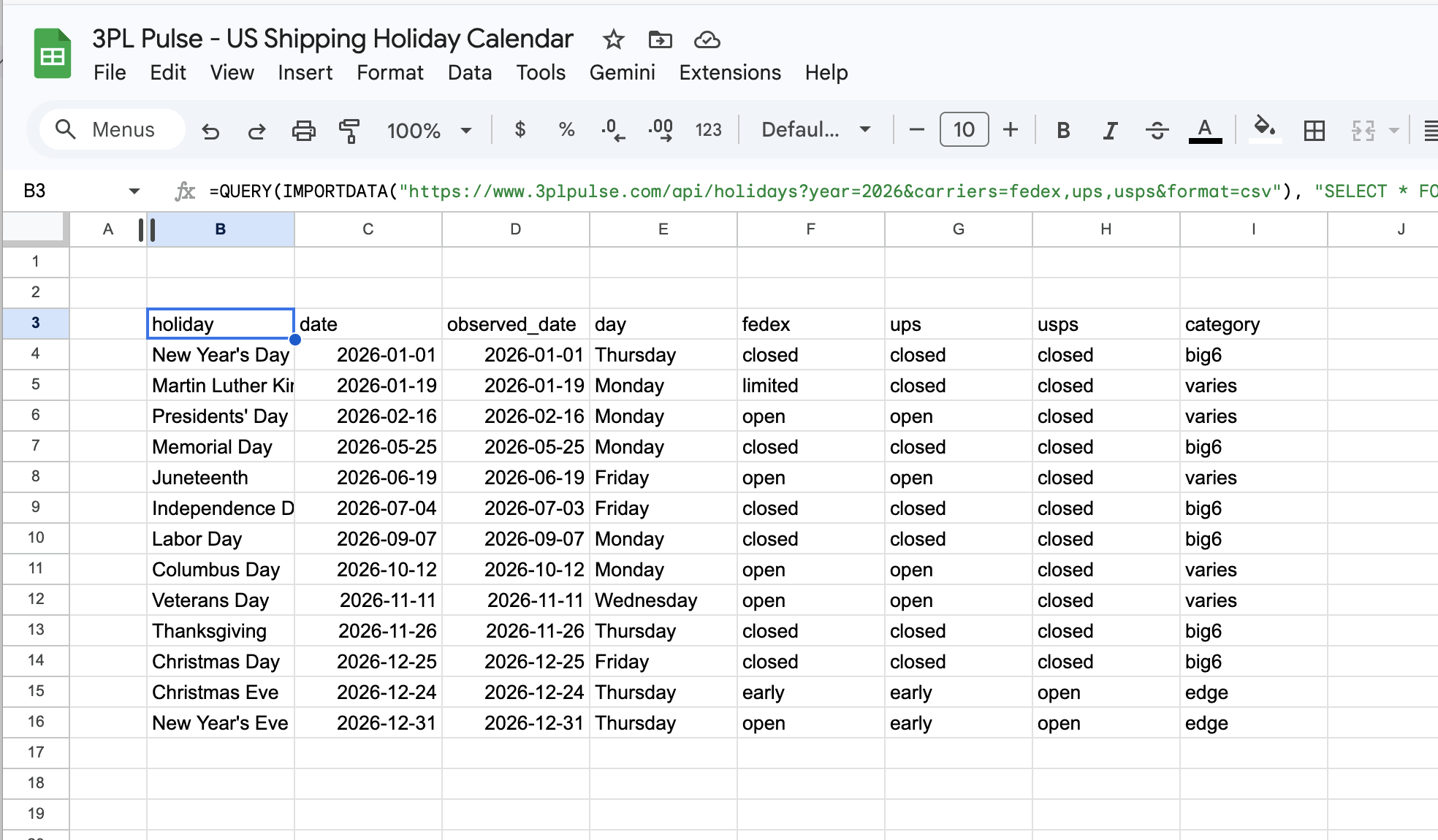Toggle bold formatting
Image resolution: width=1438 pixels, height=840 pixels.
point(1063,130)
